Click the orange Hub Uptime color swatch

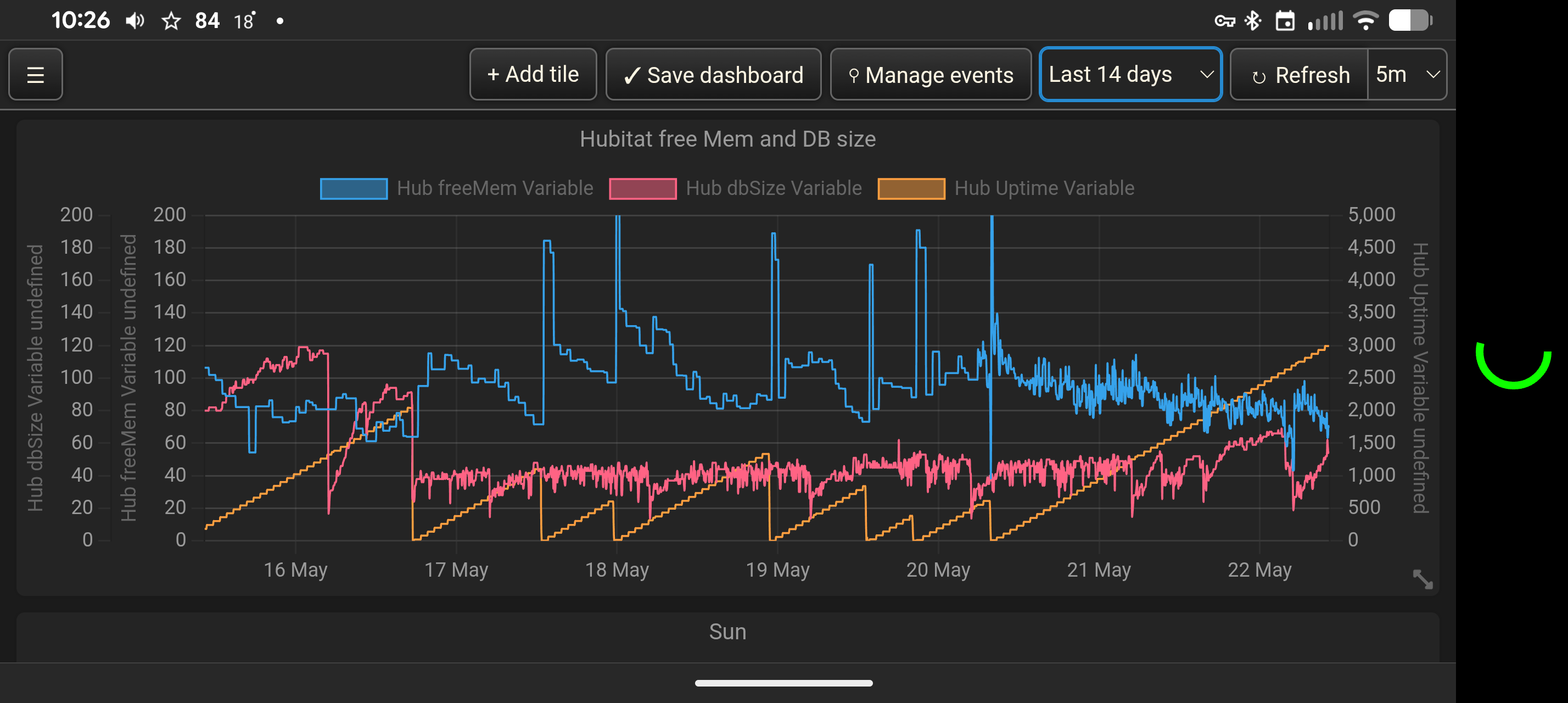911,189
